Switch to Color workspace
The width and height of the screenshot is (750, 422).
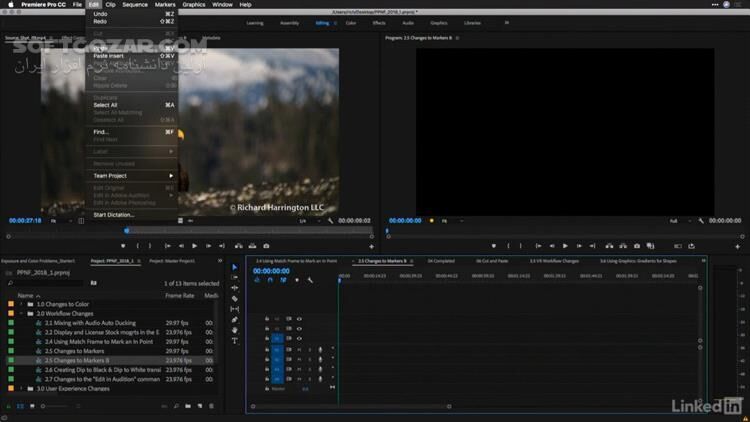point(351,23)
